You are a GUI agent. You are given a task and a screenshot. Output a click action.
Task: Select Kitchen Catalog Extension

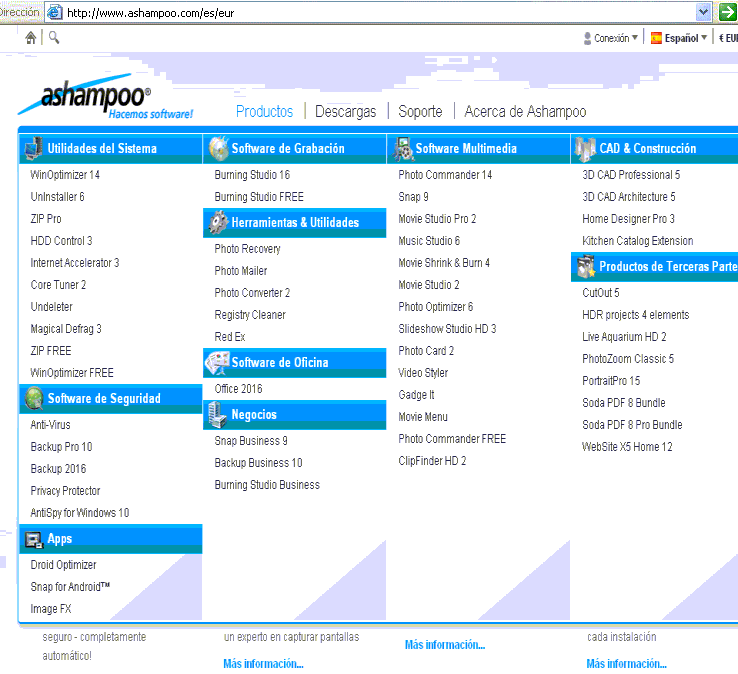(637, 241)
